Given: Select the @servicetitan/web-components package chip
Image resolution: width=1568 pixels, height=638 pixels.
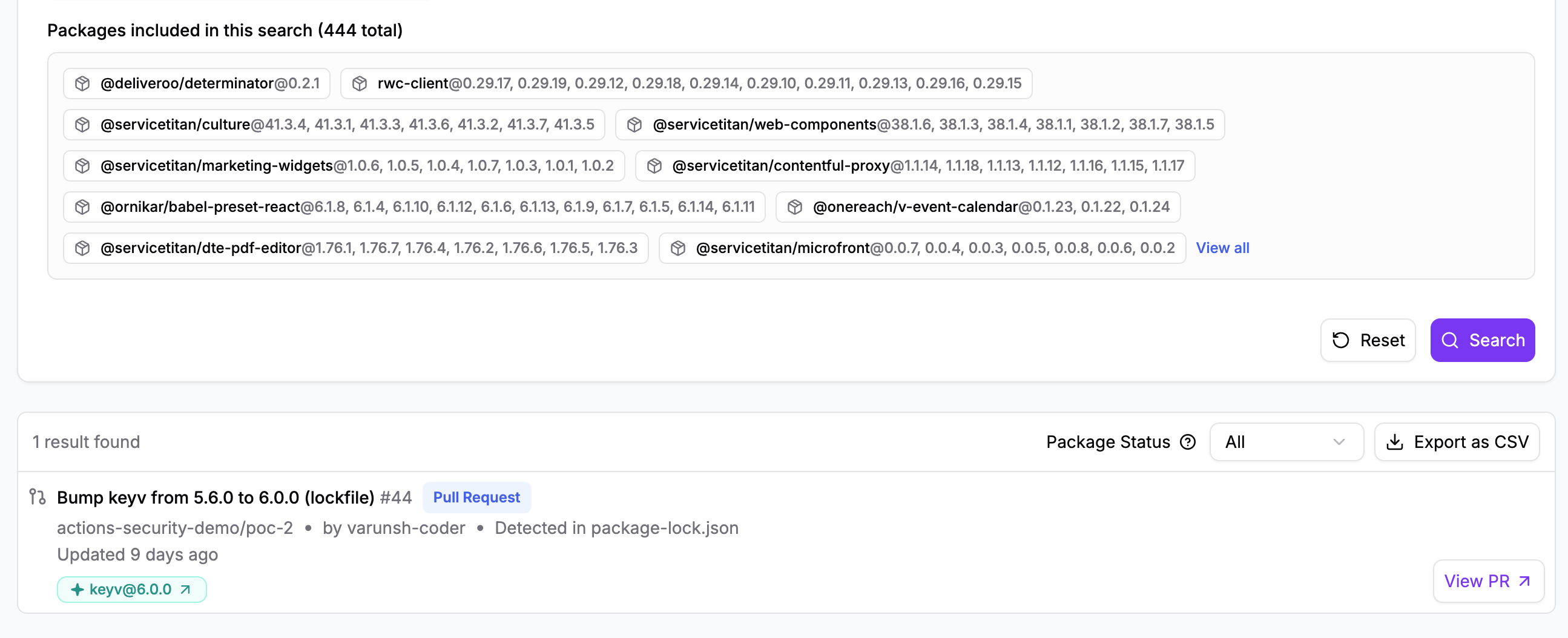Looking at the screenshot, I should click(920, 125).
